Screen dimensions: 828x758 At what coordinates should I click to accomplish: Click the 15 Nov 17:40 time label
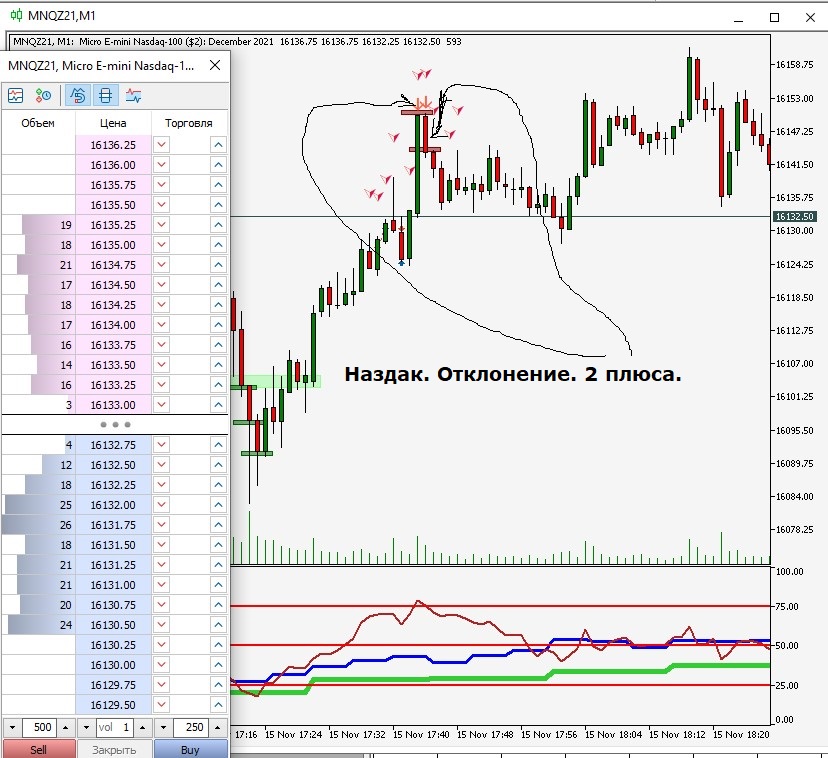tap(421, 734)
